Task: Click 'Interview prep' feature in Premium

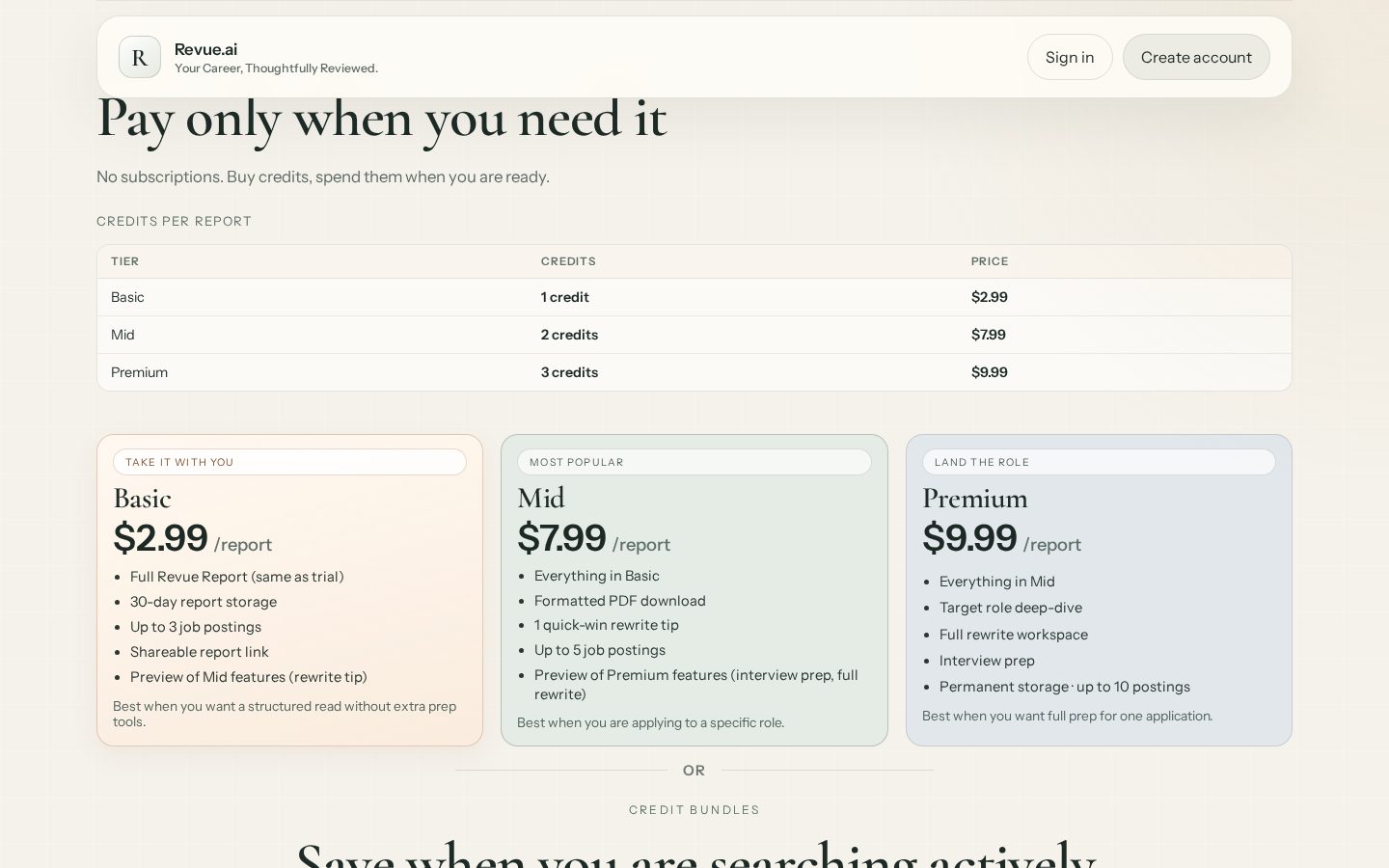Action: (987, 661)
